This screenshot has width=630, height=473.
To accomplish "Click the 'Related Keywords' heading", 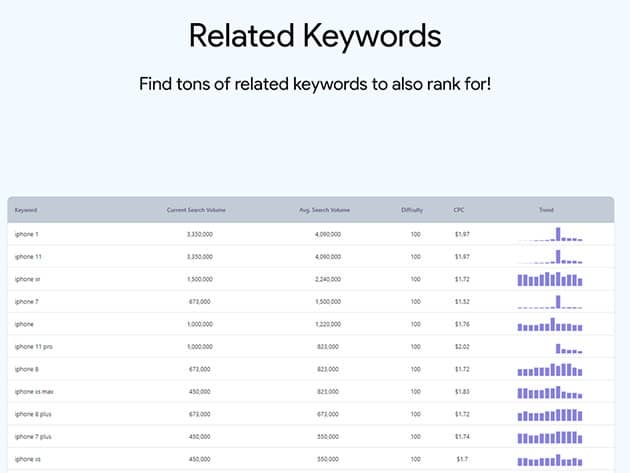I will (315, 36).
